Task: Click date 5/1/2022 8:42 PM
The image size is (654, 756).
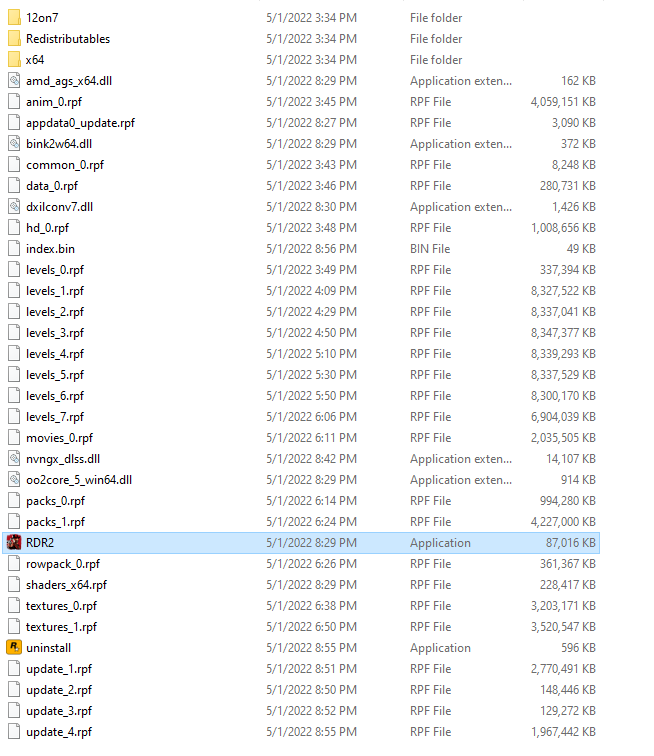Action: click(312, 459)
